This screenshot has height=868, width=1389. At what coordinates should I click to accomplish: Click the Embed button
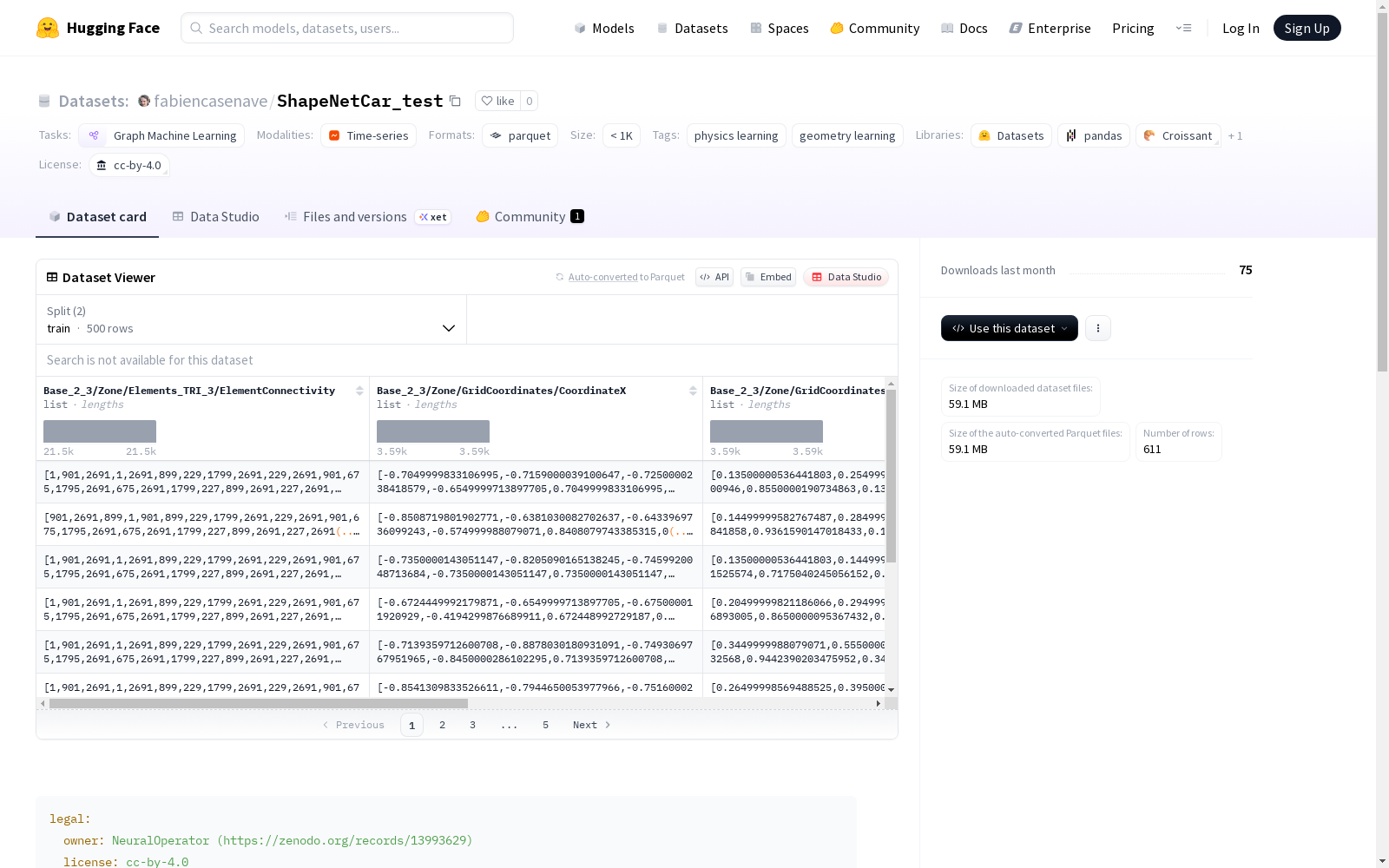click(768, 277)
